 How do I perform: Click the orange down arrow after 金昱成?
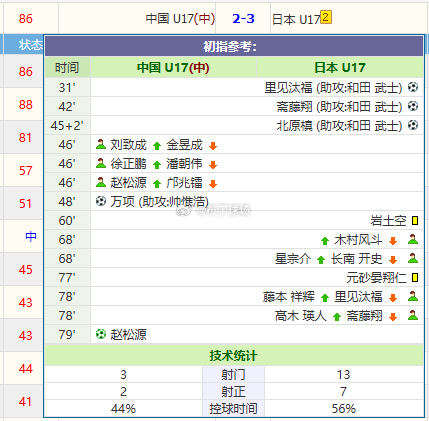click(x=213, y=146)
